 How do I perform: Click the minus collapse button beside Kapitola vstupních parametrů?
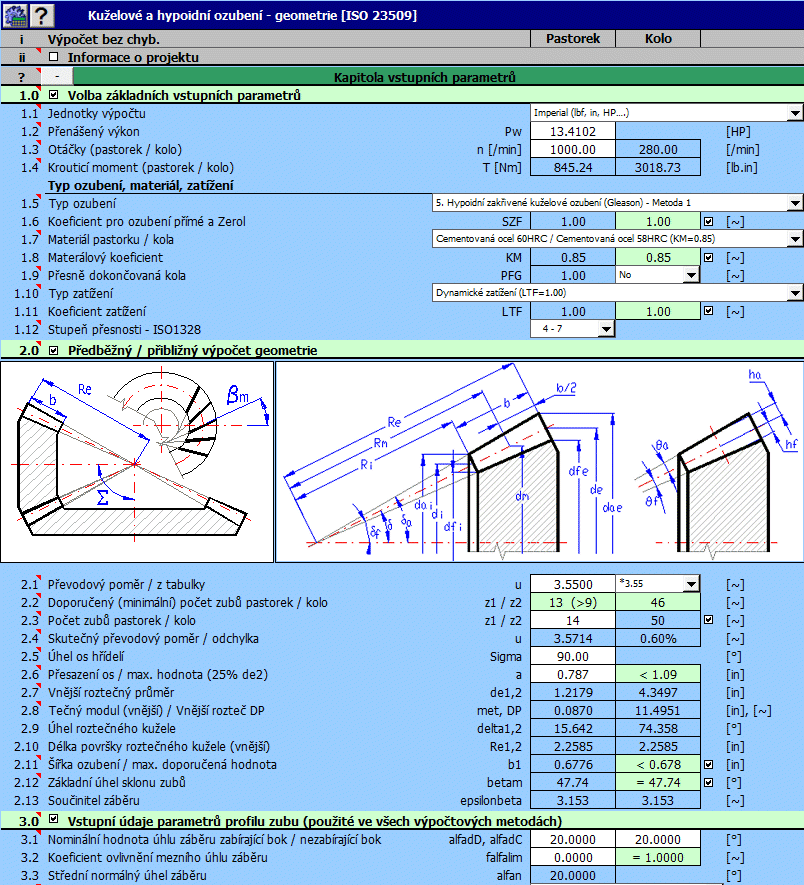tap(56, 77)
